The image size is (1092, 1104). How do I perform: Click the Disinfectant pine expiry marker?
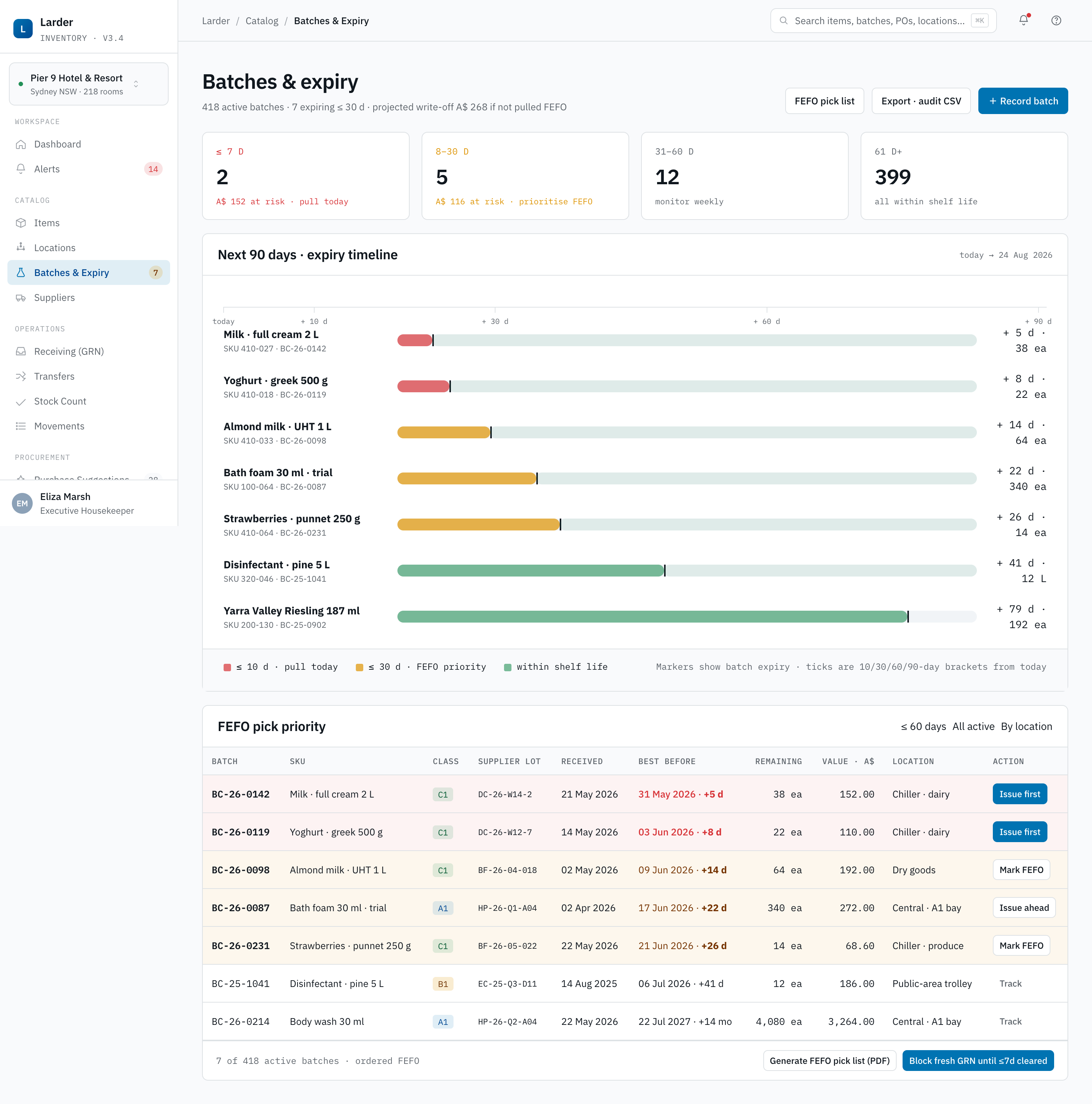coord(664,570)
